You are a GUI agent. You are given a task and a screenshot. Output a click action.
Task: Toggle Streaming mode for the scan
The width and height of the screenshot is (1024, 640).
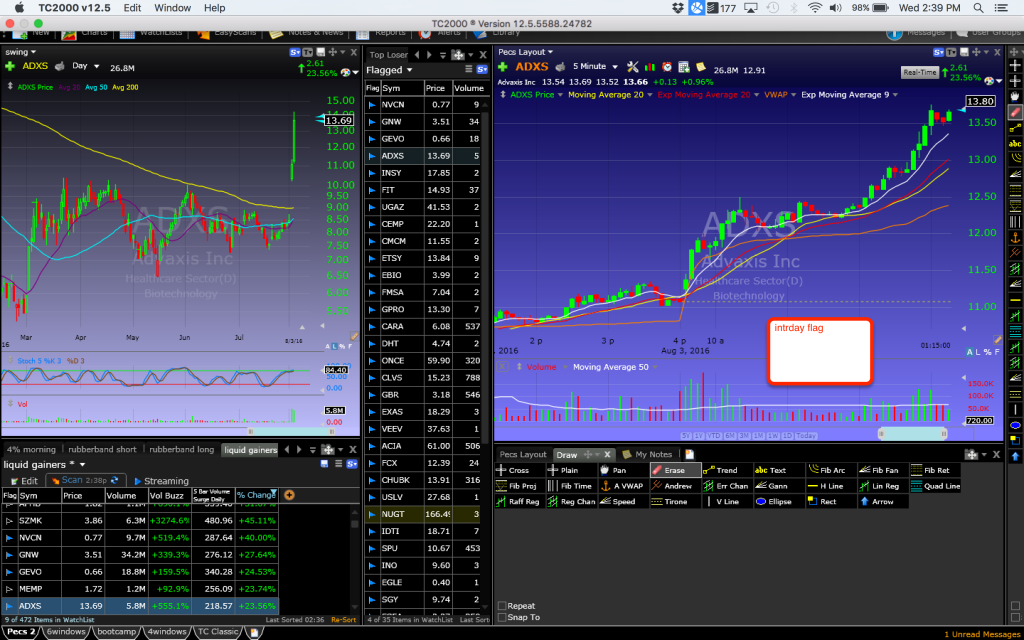(161, 481)
